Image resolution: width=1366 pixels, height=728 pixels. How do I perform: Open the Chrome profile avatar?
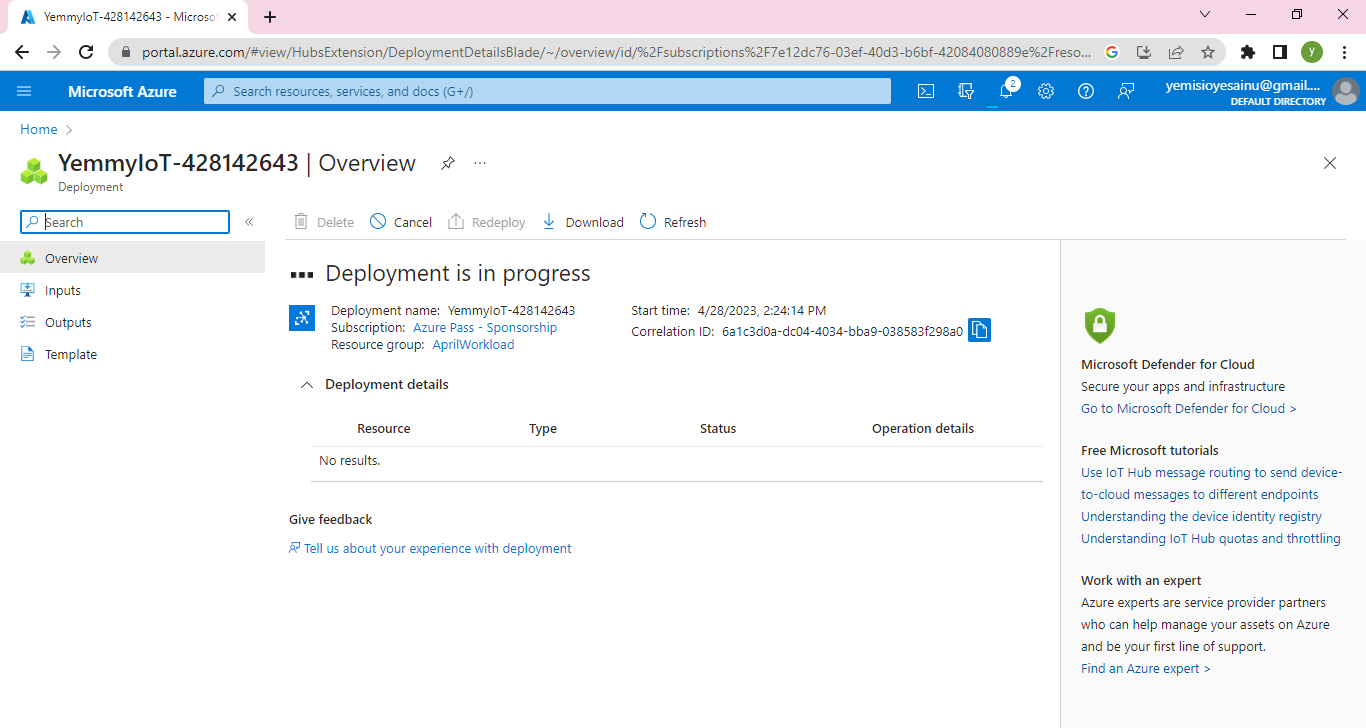[1312, 52]
